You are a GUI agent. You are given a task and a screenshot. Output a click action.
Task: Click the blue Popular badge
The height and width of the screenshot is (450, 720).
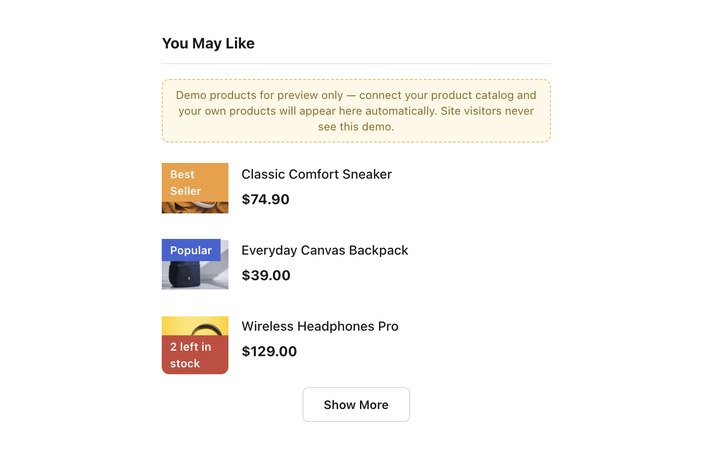click(x=191, y=250)
